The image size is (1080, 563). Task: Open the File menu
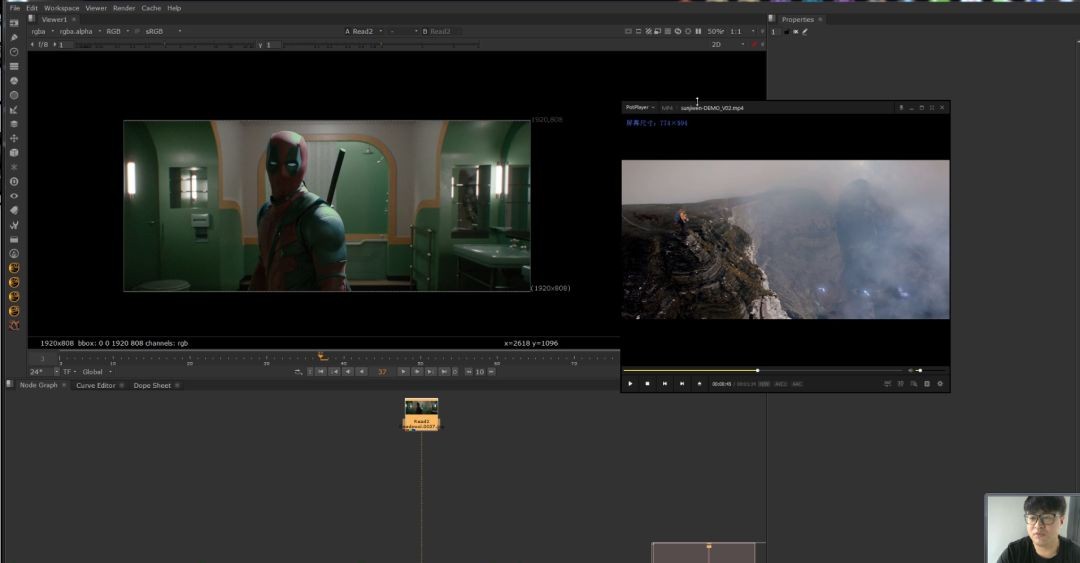14,8
